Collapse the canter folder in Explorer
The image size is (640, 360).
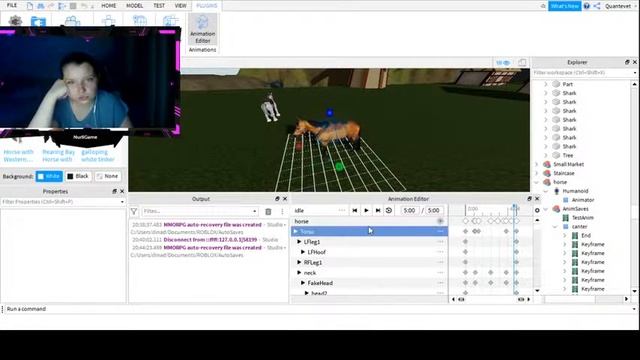coord(555,227)
